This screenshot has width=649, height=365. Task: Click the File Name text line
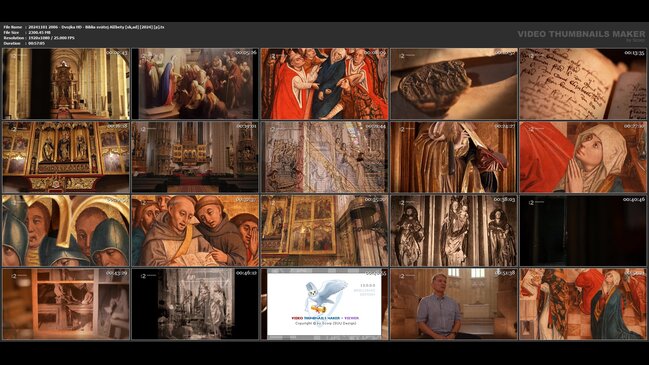pyautogui.click(x=84, y=27)
